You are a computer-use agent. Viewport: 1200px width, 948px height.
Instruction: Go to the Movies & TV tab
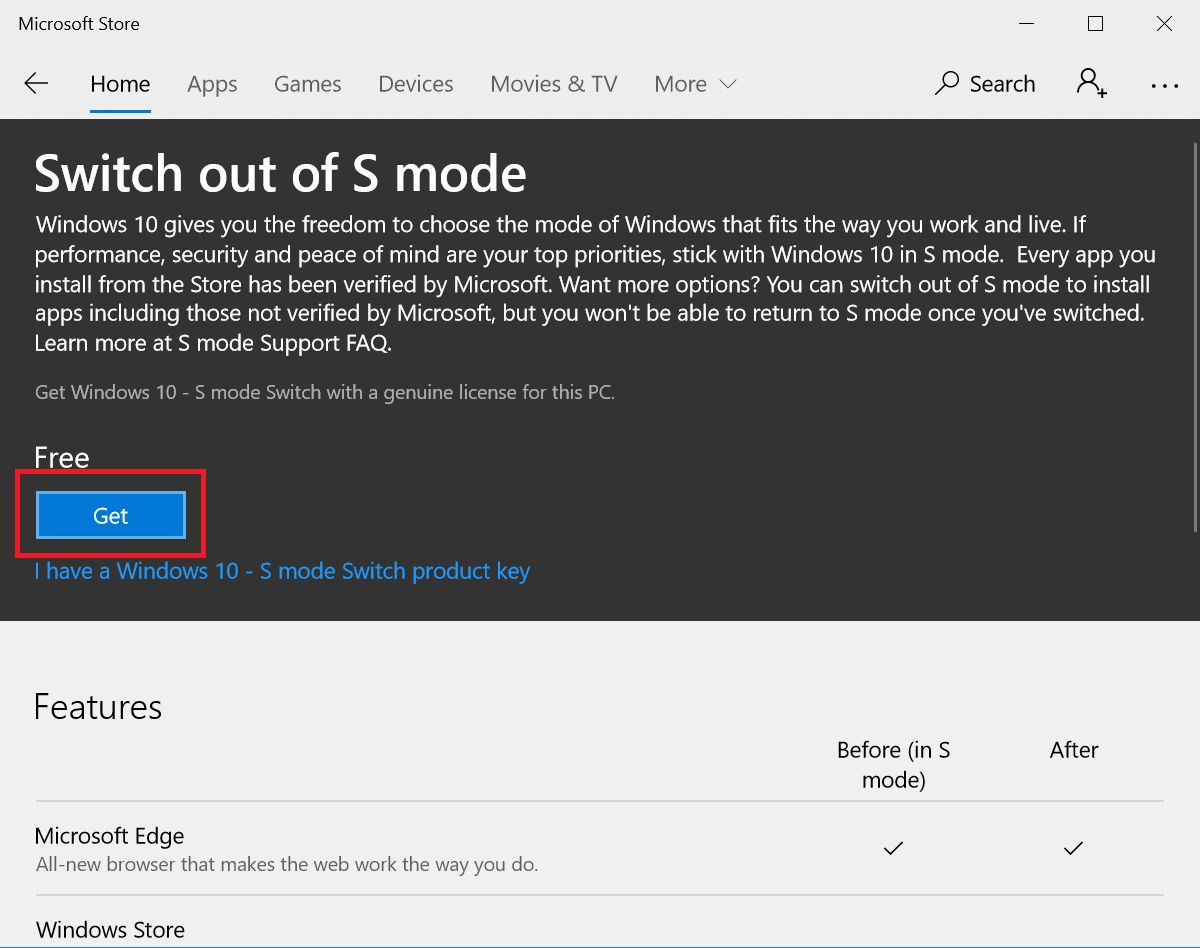(x=554, y=84)
